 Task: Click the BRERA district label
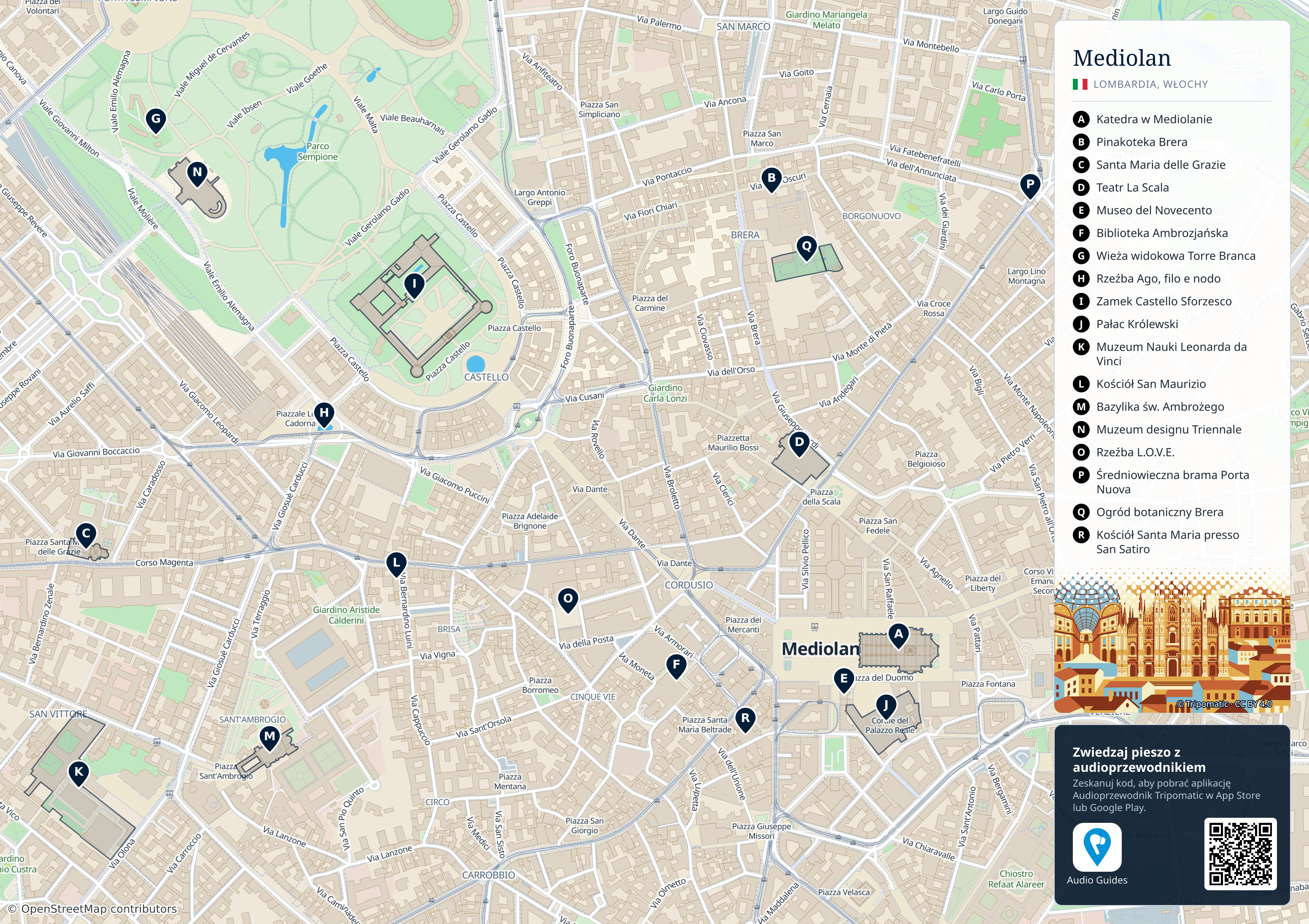(x=745, y=235)
